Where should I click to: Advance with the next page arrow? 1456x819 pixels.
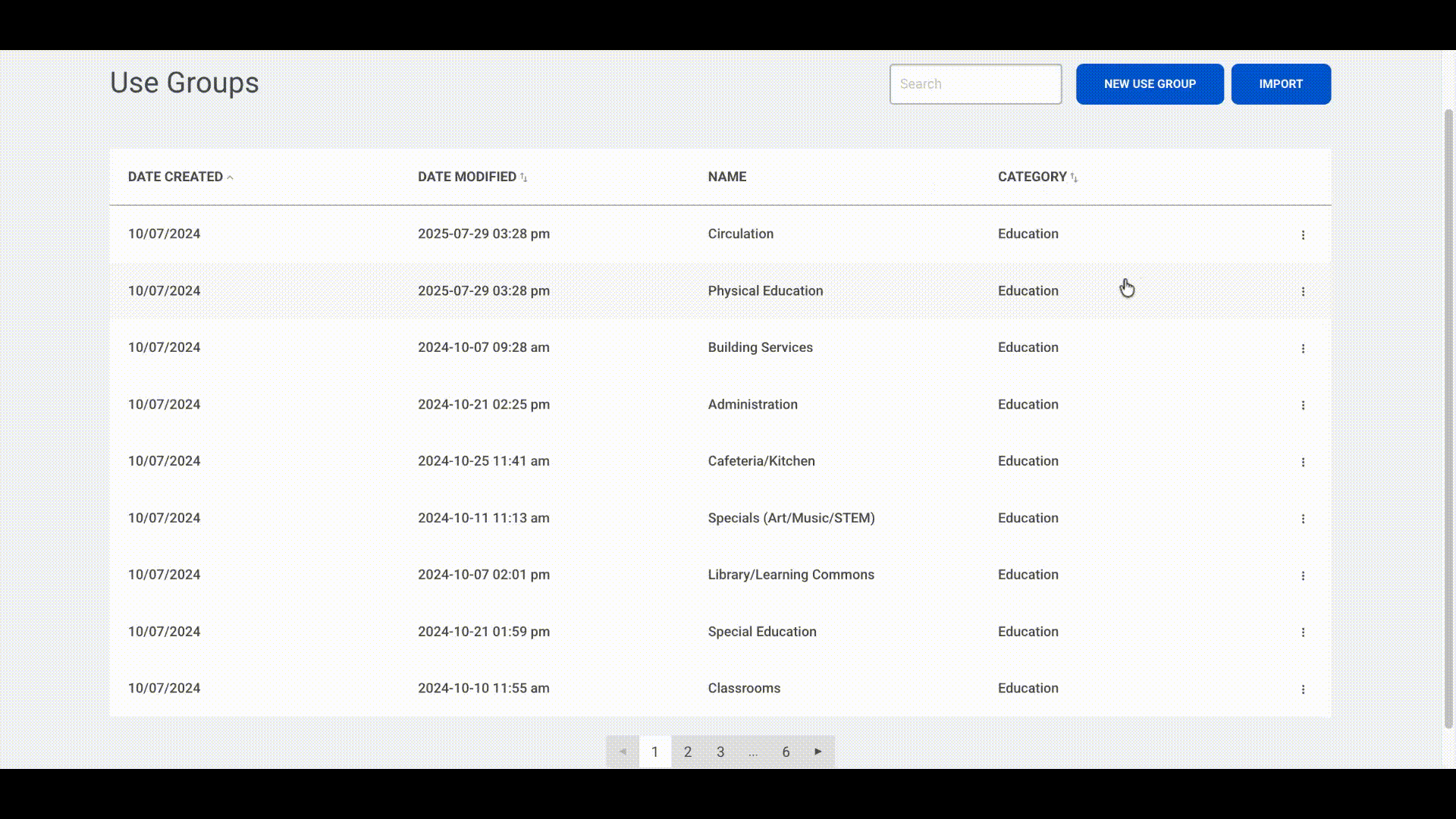coord(818,752)
